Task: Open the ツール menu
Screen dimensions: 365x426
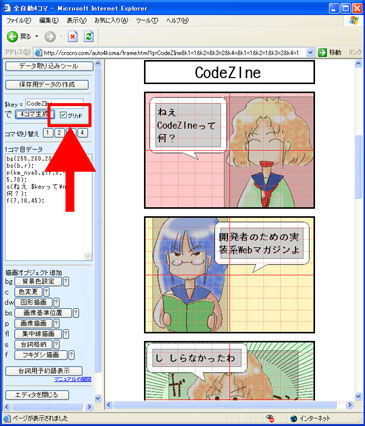Action: tap(147, 21)
